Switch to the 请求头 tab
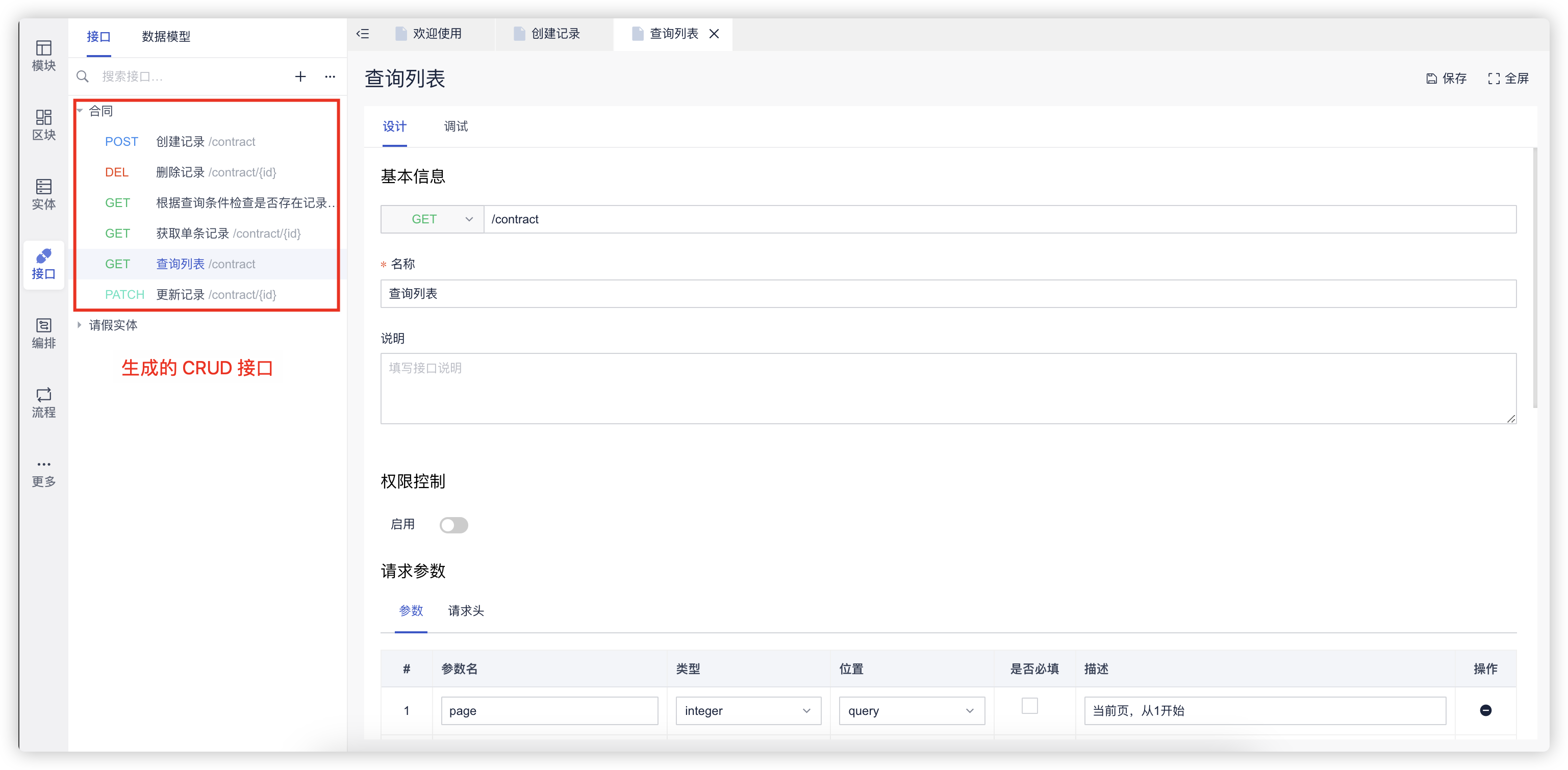This screenshot has width=1568, height=770. pyautogui.click(x=466, y=610)
